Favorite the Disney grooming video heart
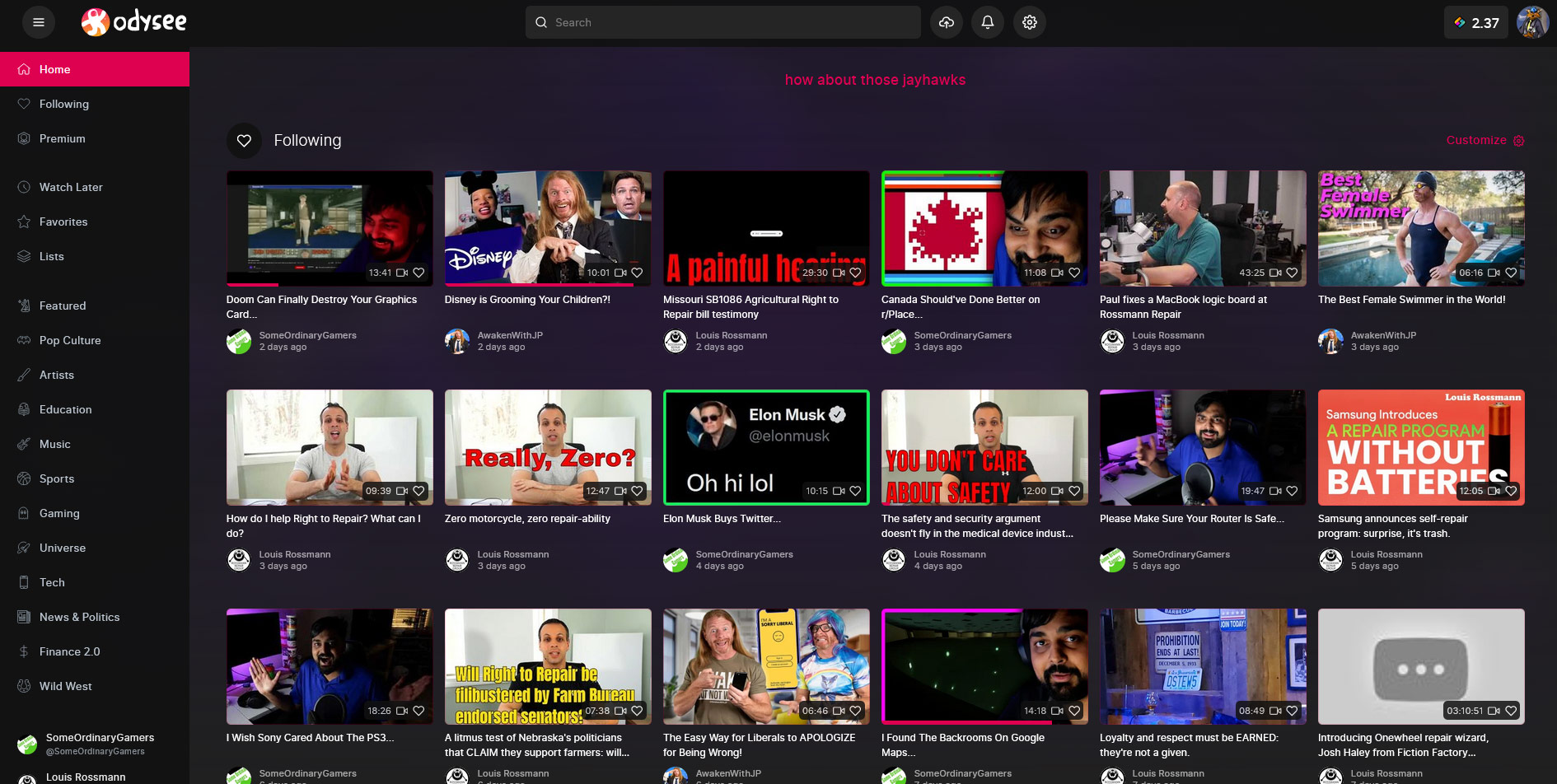1557x784 pixels. 637,273
